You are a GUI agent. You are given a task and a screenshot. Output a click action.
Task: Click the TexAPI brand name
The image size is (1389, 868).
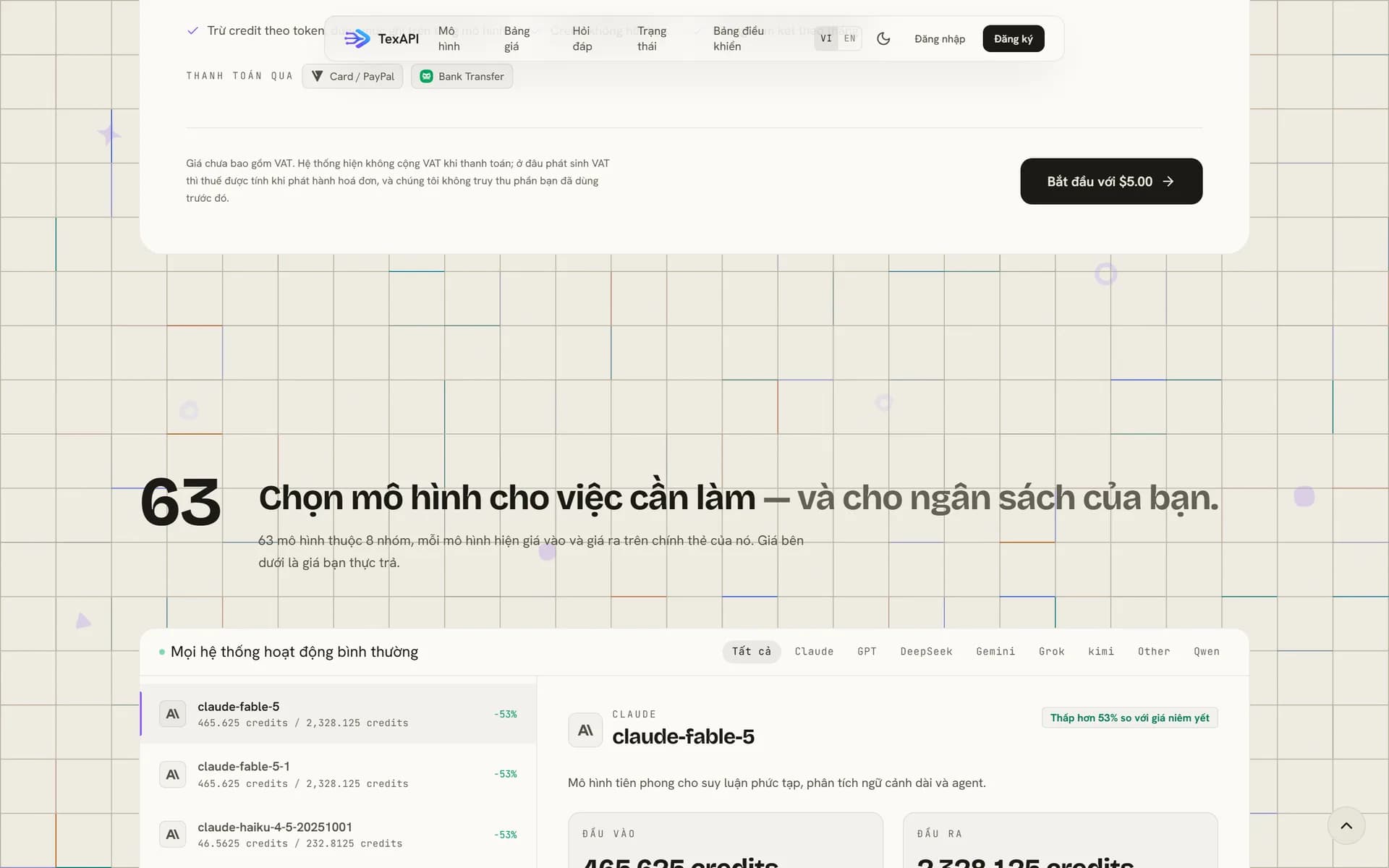pyautogui.click(x=398, y=39)
